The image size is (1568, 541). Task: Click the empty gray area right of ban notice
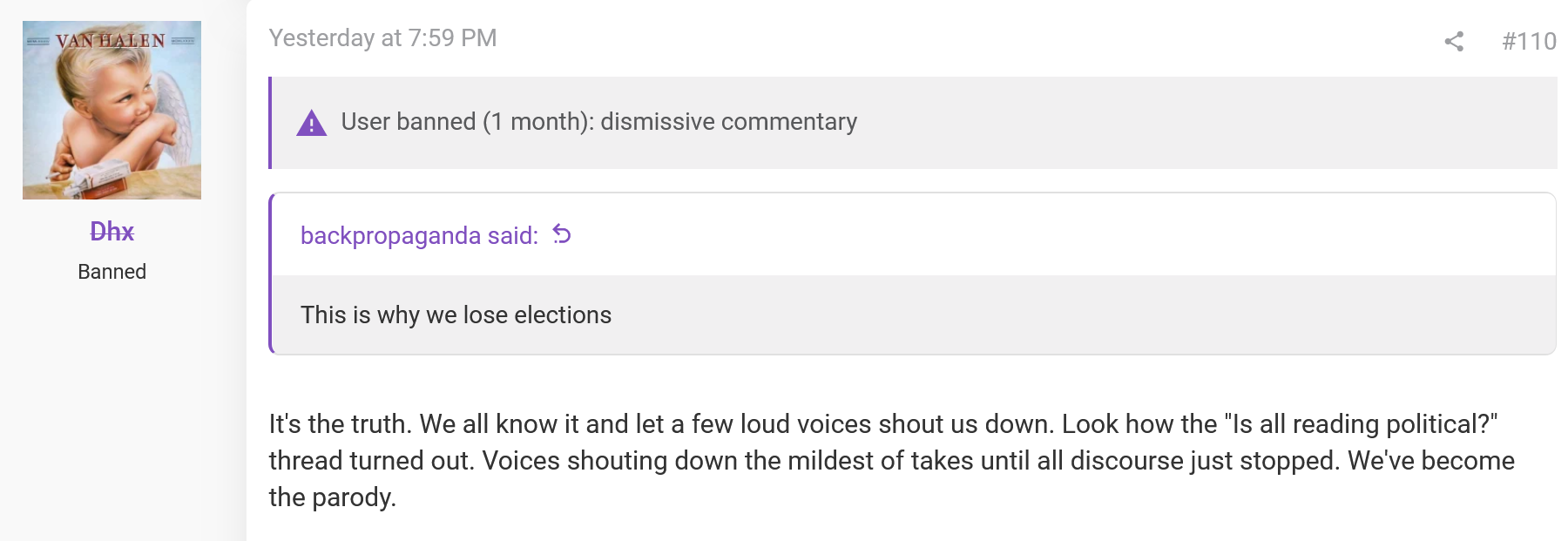1202,123
